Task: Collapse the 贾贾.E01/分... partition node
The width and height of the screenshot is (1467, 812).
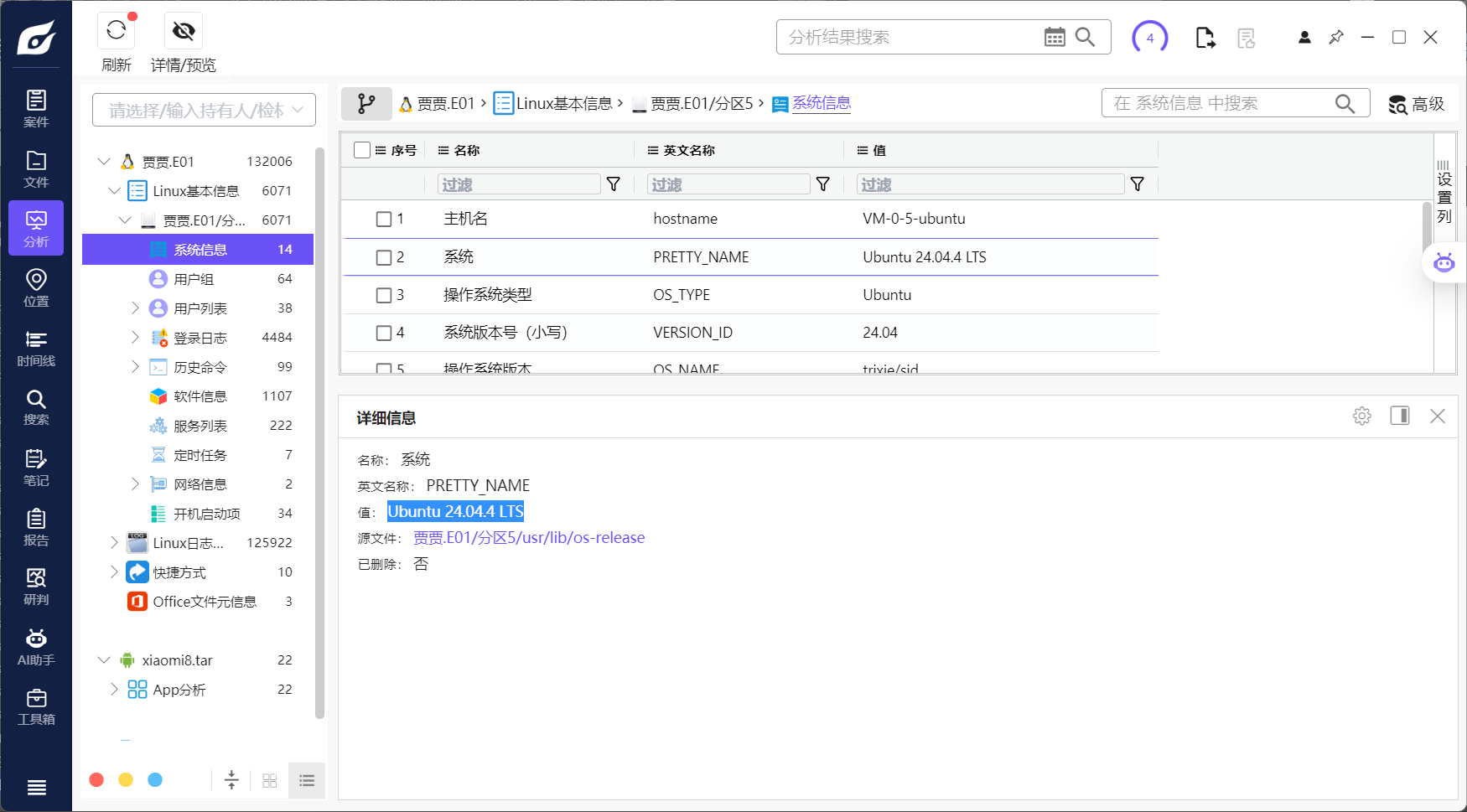Action: point(125,220)
